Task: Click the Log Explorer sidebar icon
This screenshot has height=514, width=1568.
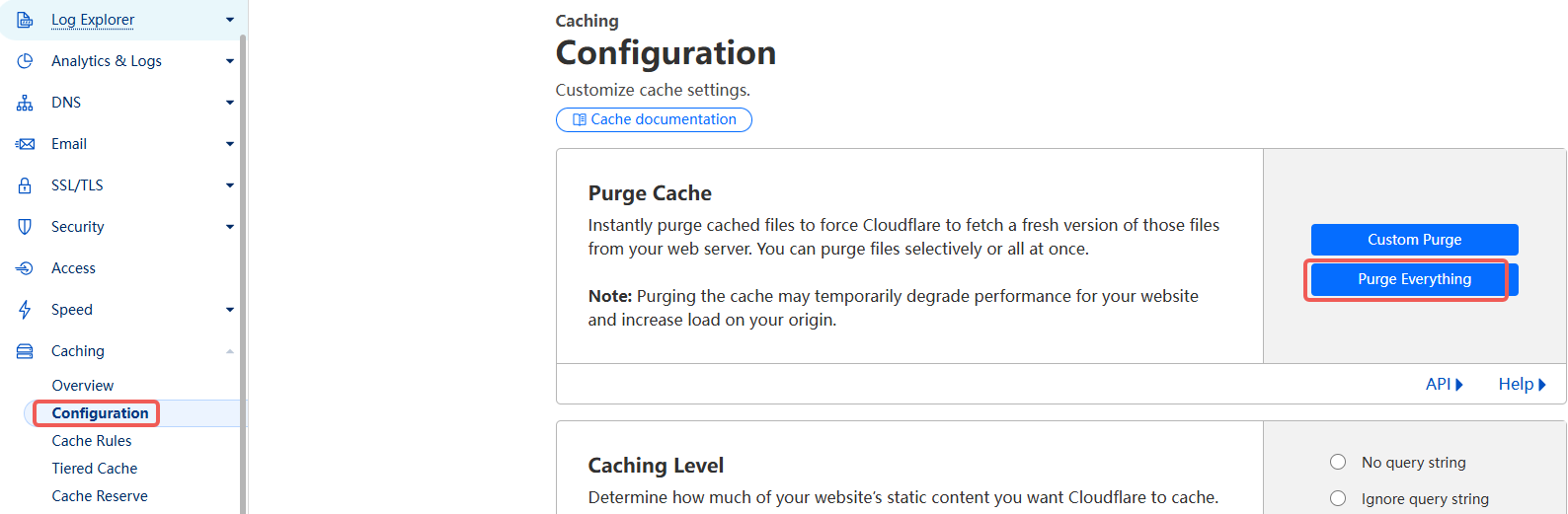Action: click(25, 20)
